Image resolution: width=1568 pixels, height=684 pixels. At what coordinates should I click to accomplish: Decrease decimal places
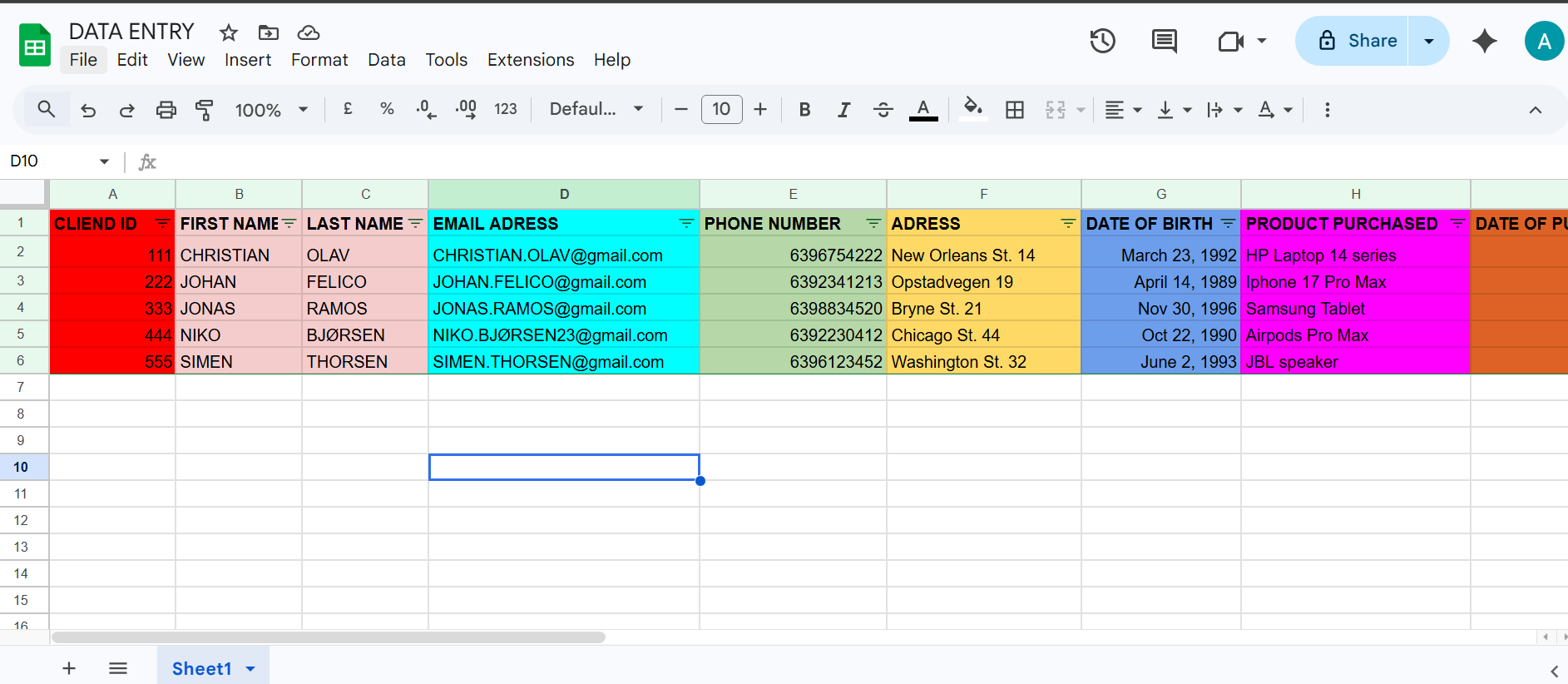[x=426, y=109]
